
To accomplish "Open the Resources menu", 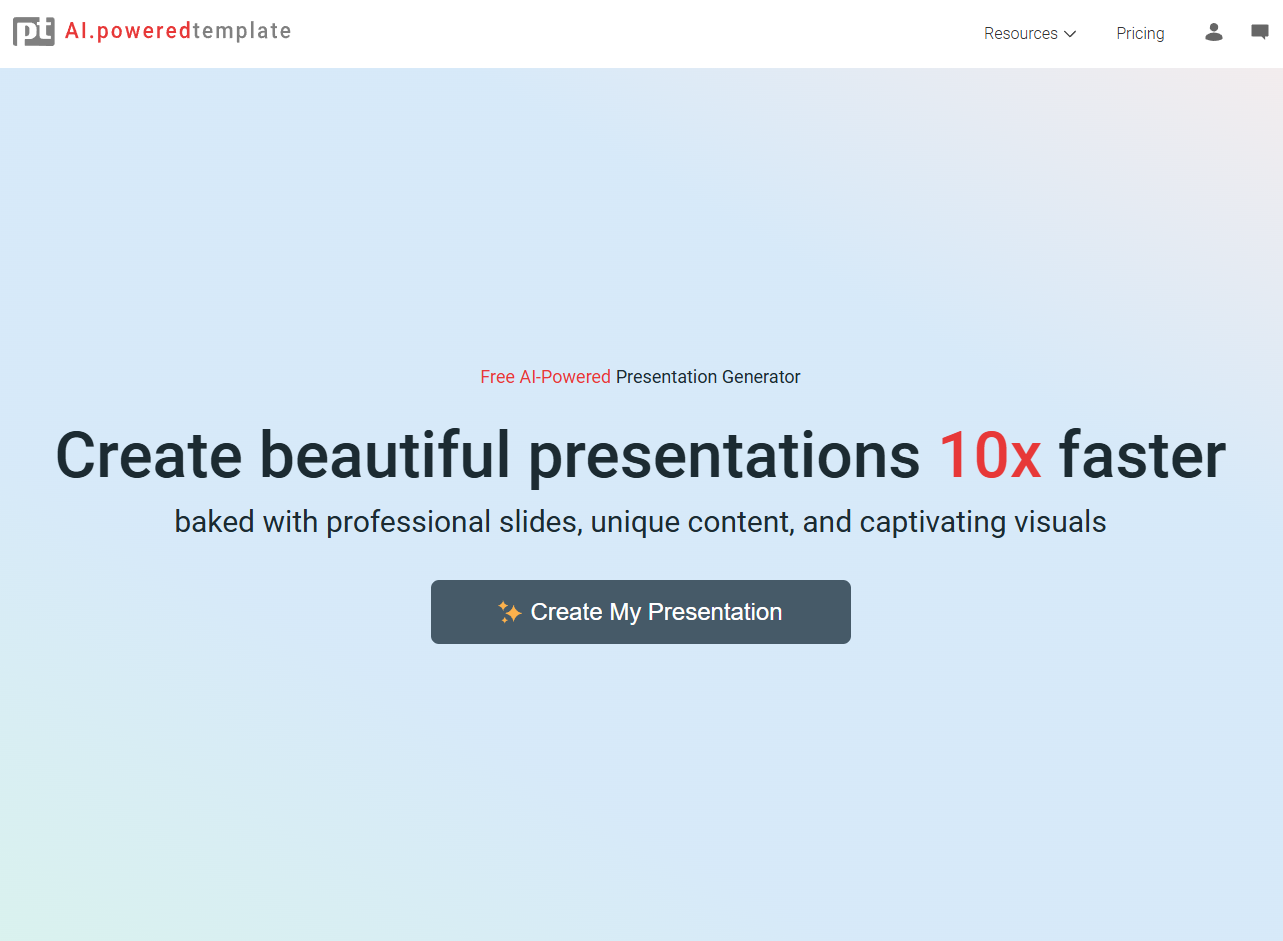I will click(1021, 34).
